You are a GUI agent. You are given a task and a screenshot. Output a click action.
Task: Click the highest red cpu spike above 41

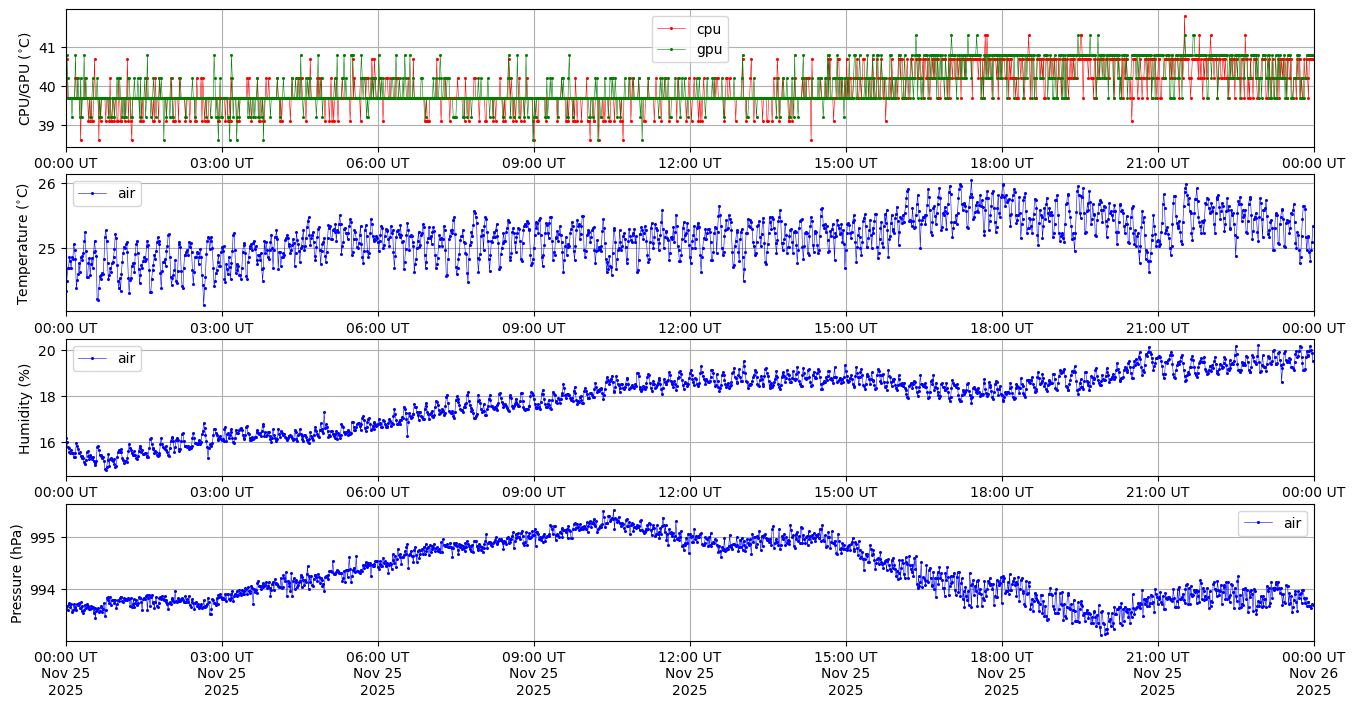[1185, 16]
